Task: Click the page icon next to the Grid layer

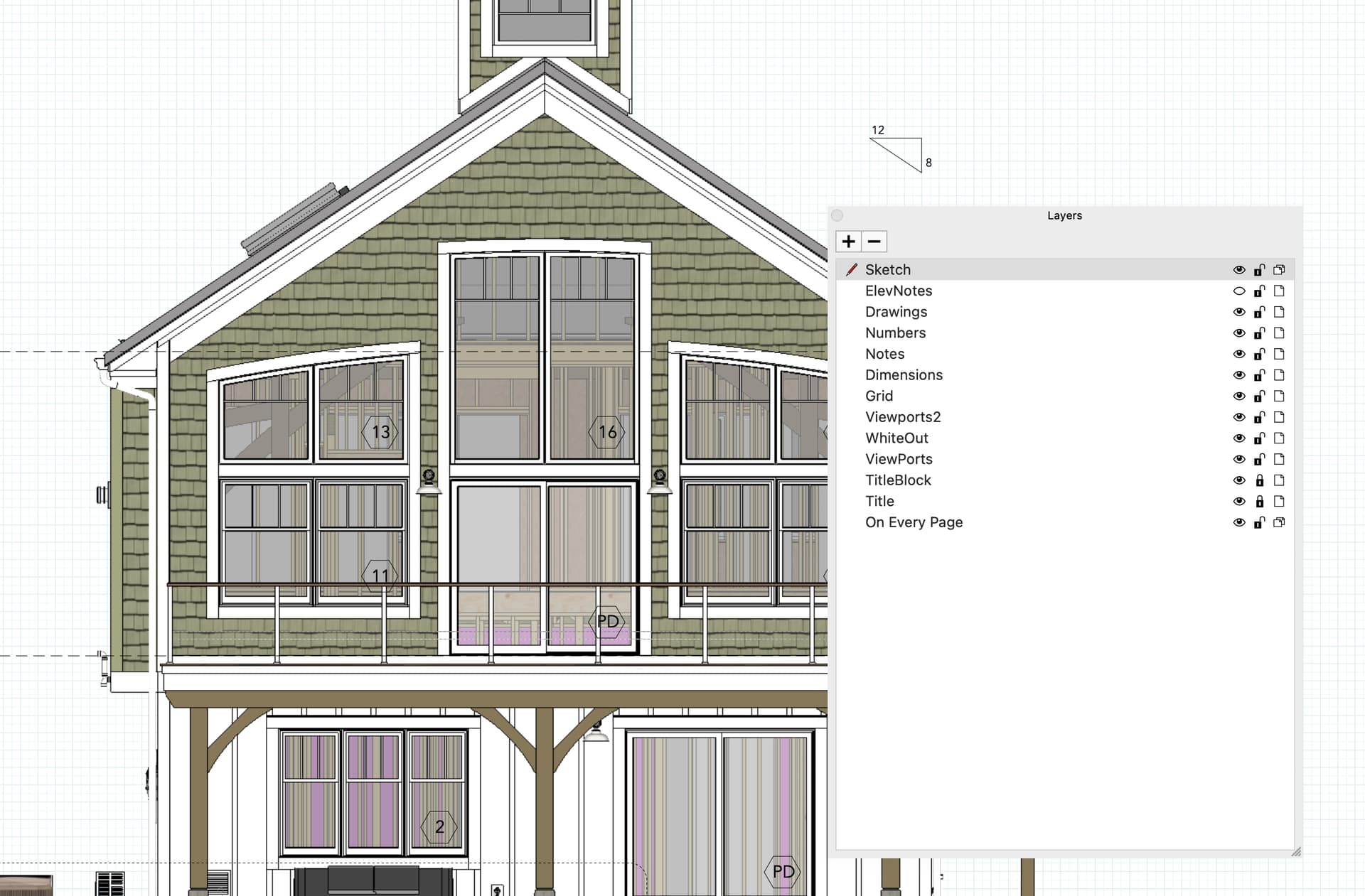Action: coord(1280,396)
